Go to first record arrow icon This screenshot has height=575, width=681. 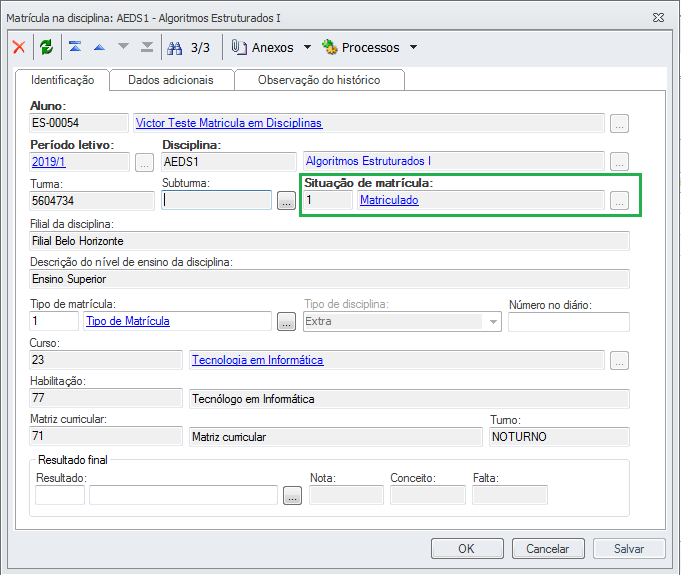[75, 46]
